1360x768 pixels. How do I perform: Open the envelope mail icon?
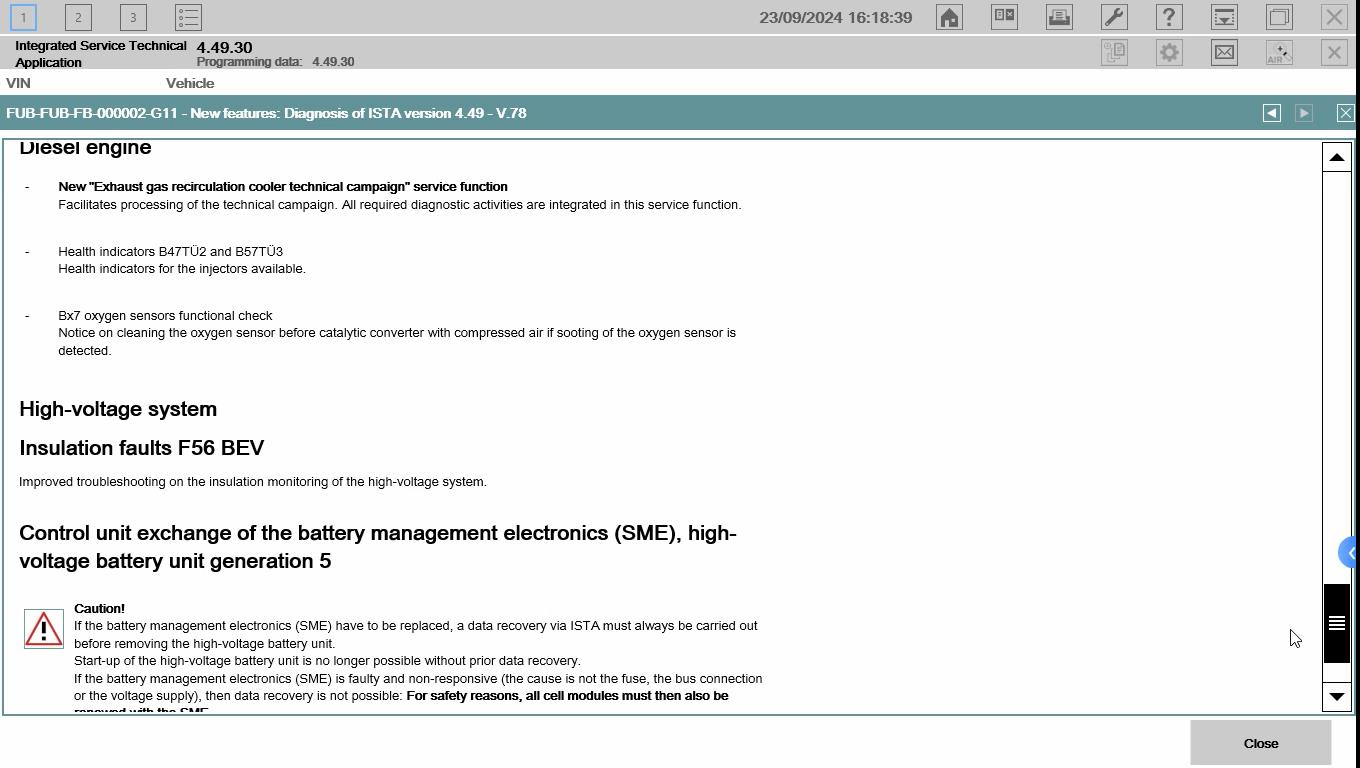[1224, 52]
